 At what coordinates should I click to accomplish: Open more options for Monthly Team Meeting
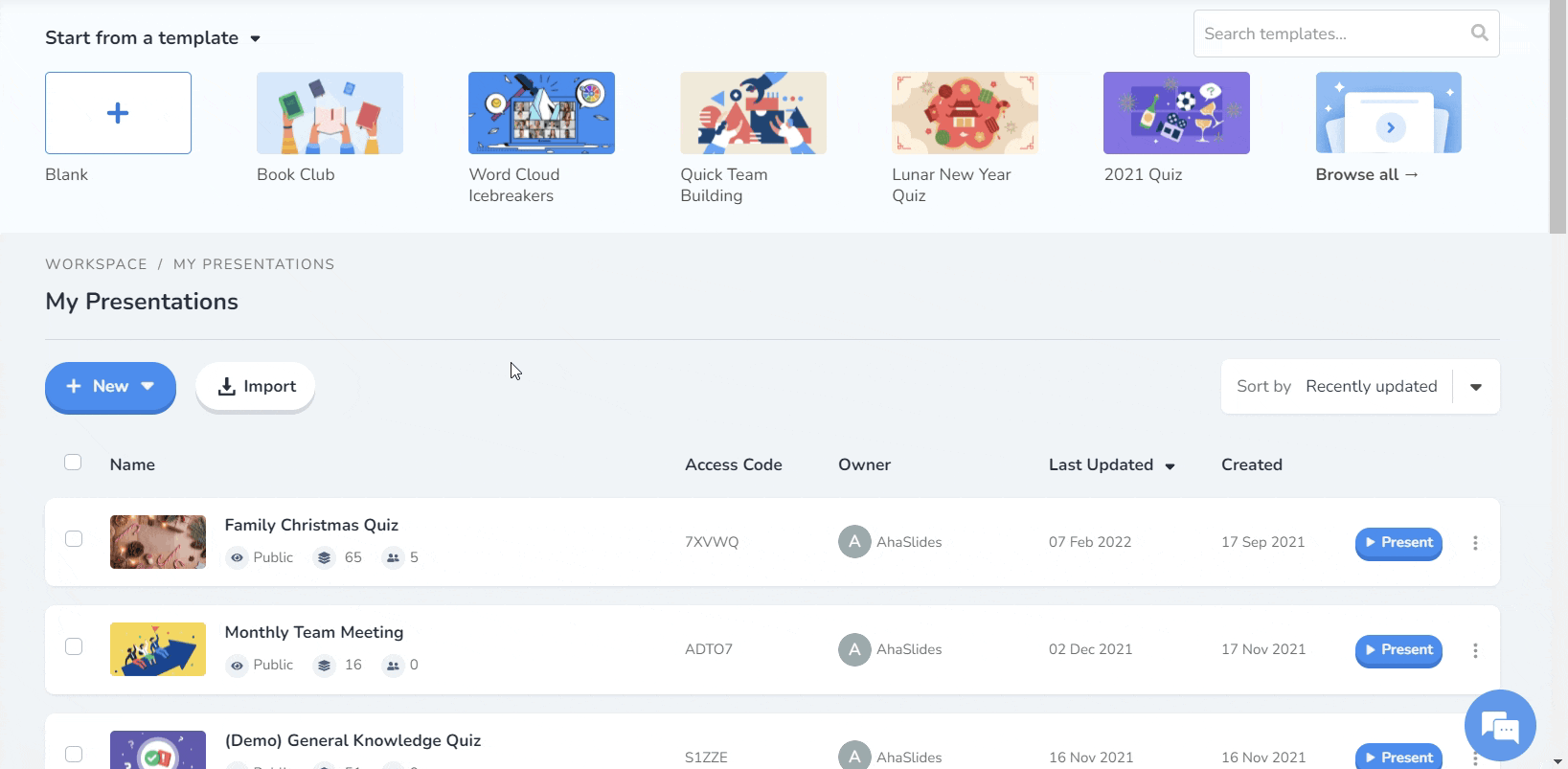point(1475,650)
